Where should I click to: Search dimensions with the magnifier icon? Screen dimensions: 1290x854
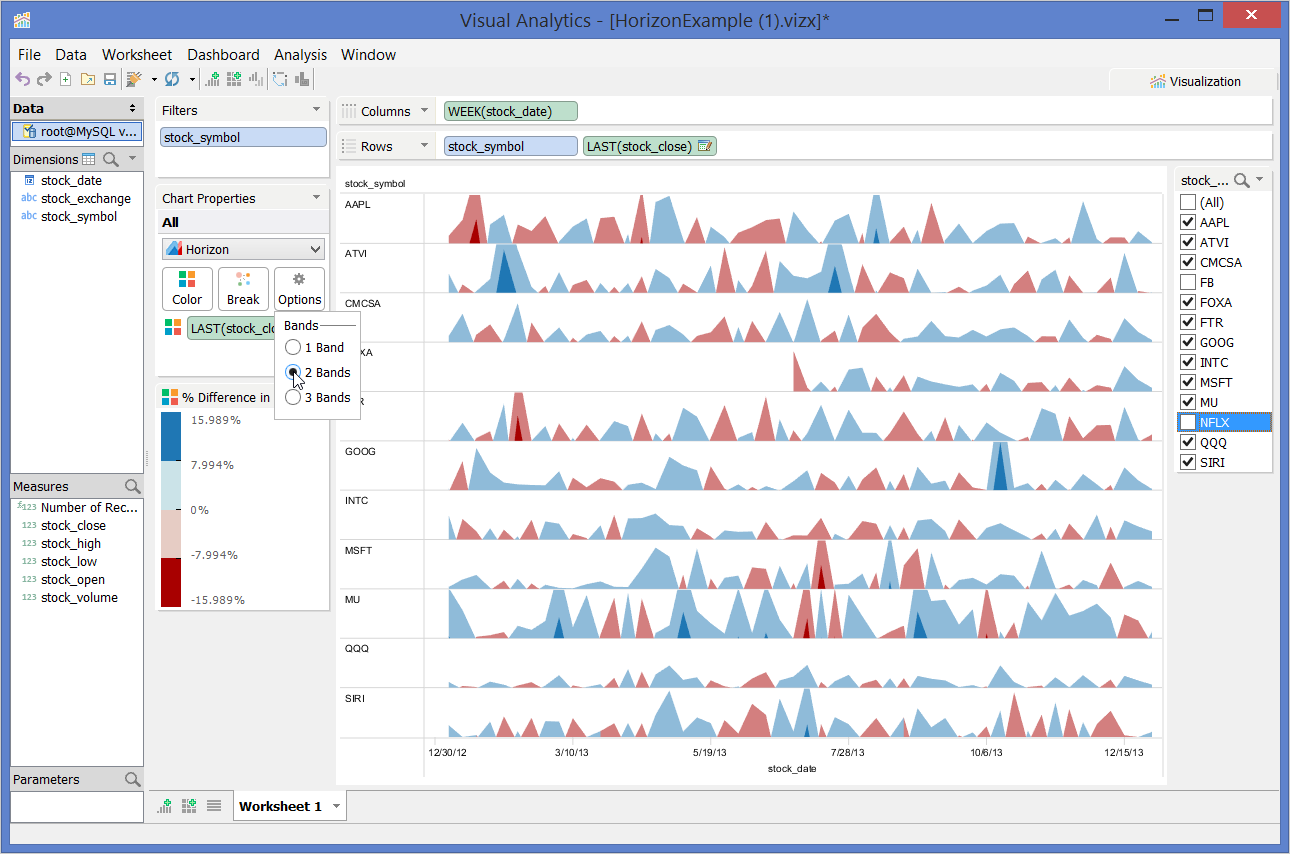click(x=111, y=159)
